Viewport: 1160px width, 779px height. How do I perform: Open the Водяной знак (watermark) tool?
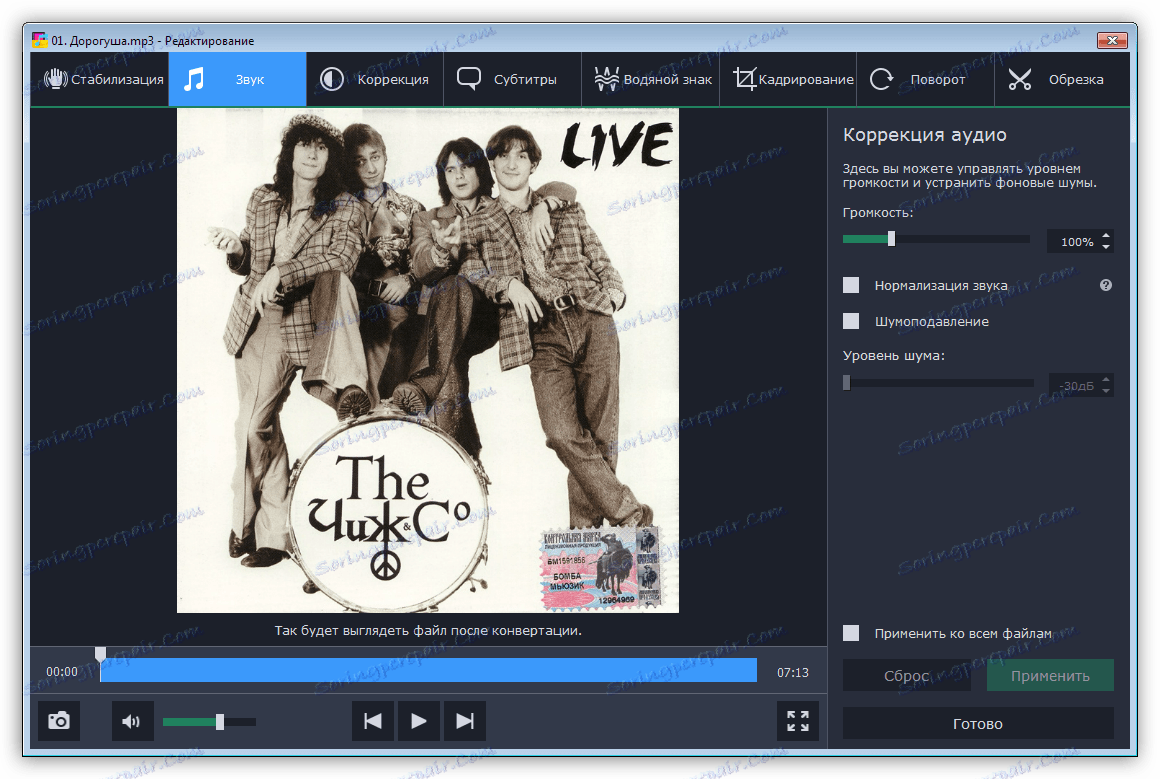tap(650, 78)
